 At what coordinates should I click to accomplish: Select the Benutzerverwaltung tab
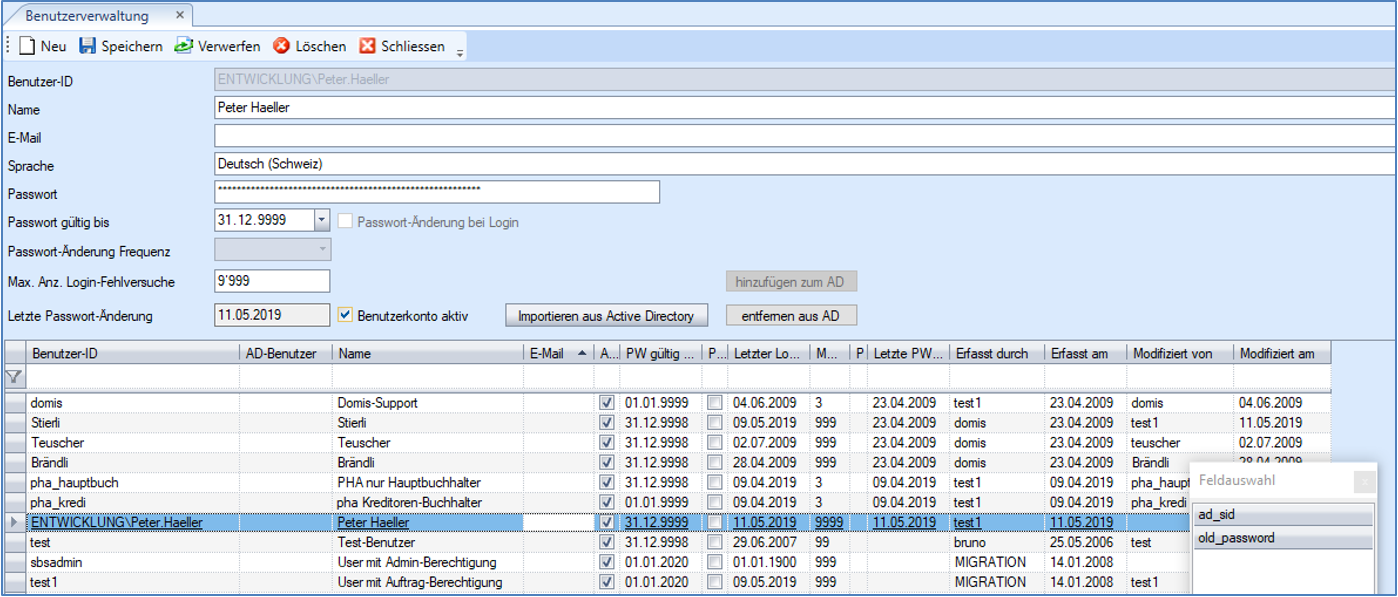[87, 16]
